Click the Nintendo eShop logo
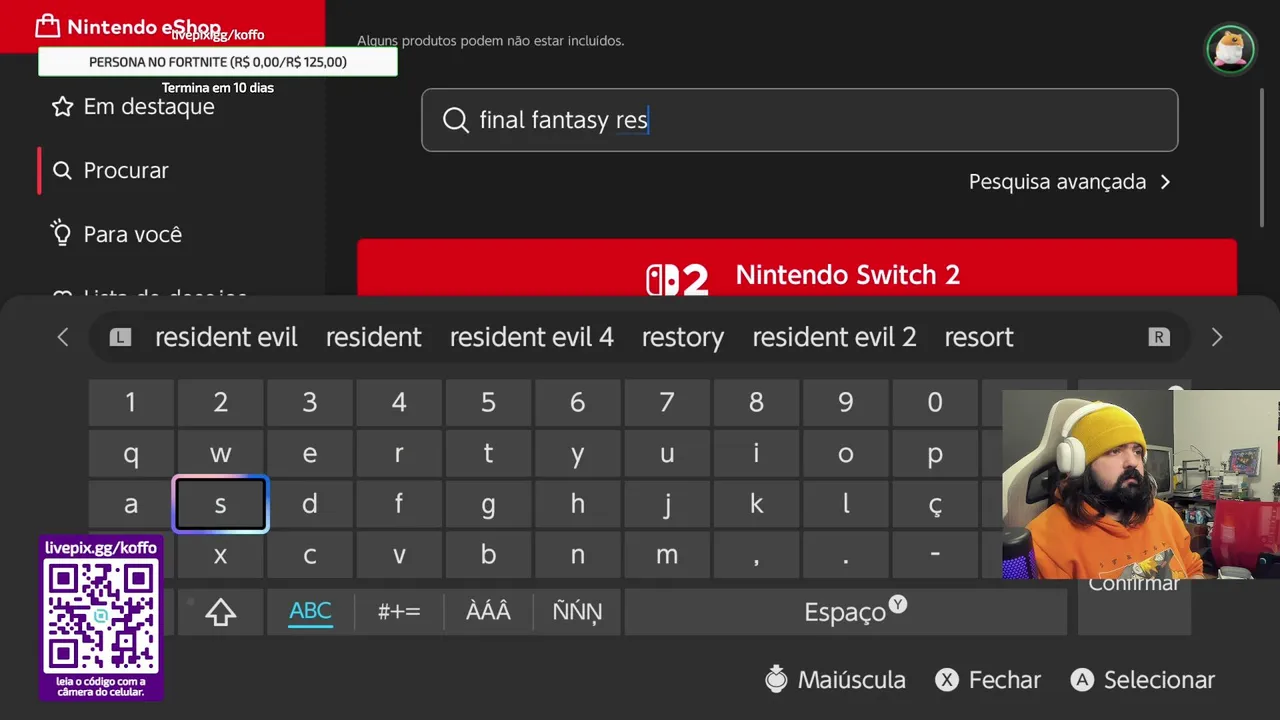This screenshot has height=720, width=1280. coord(128,26)
